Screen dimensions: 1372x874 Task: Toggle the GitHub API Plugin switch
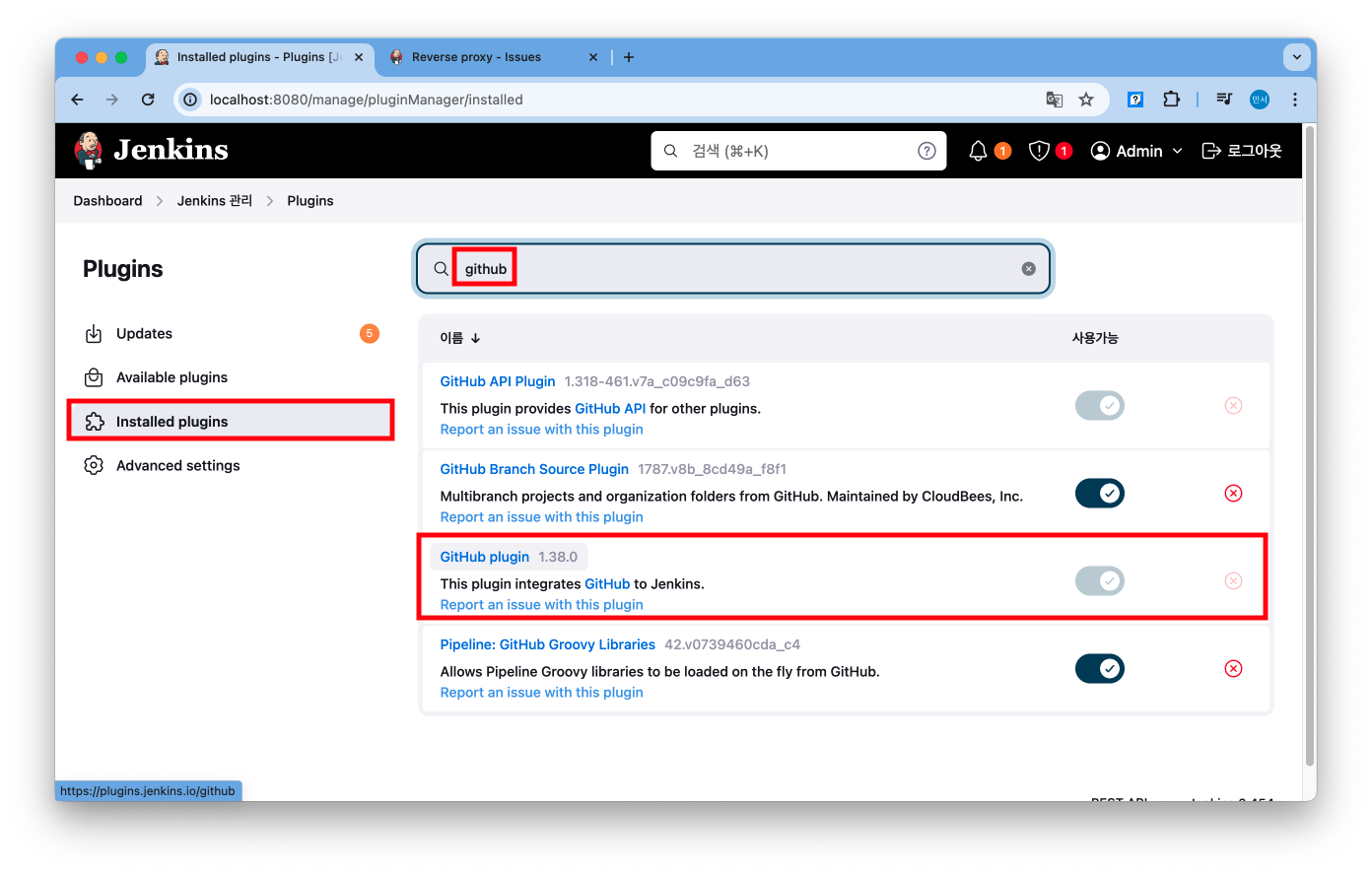[1100, 405]
